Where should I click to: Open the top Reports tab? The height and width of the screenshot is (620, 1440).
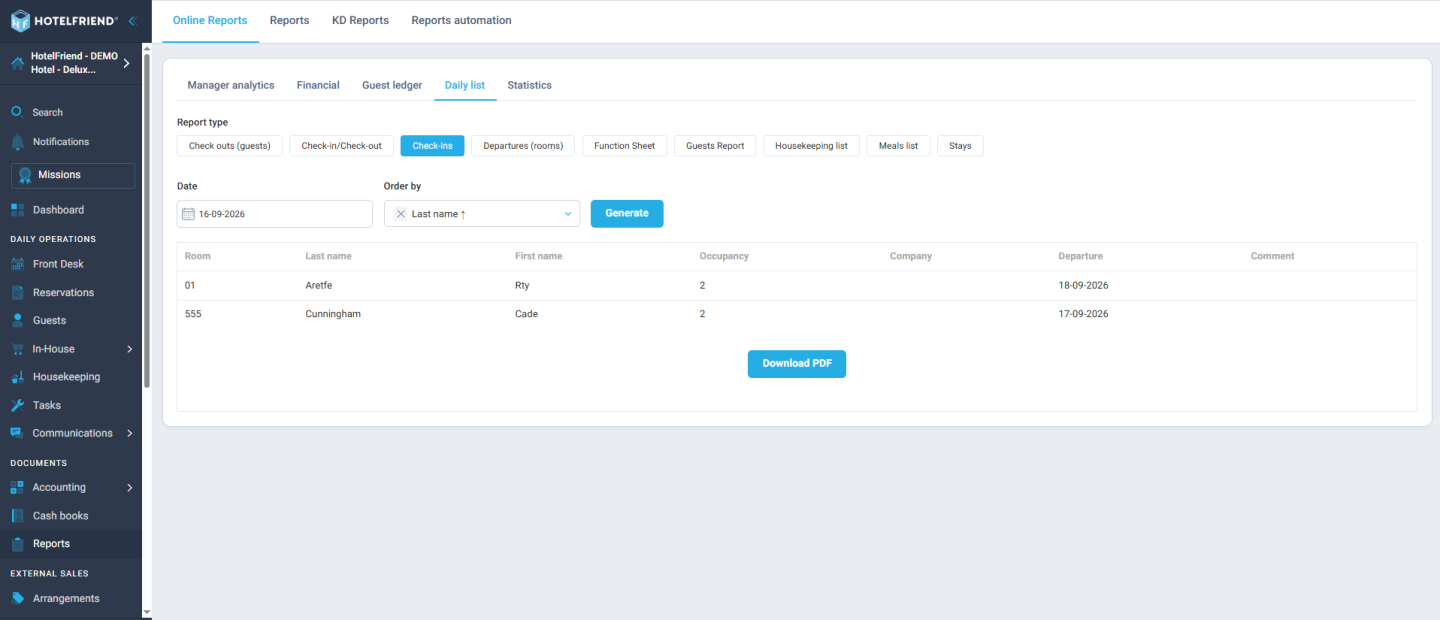pos(289,20)
